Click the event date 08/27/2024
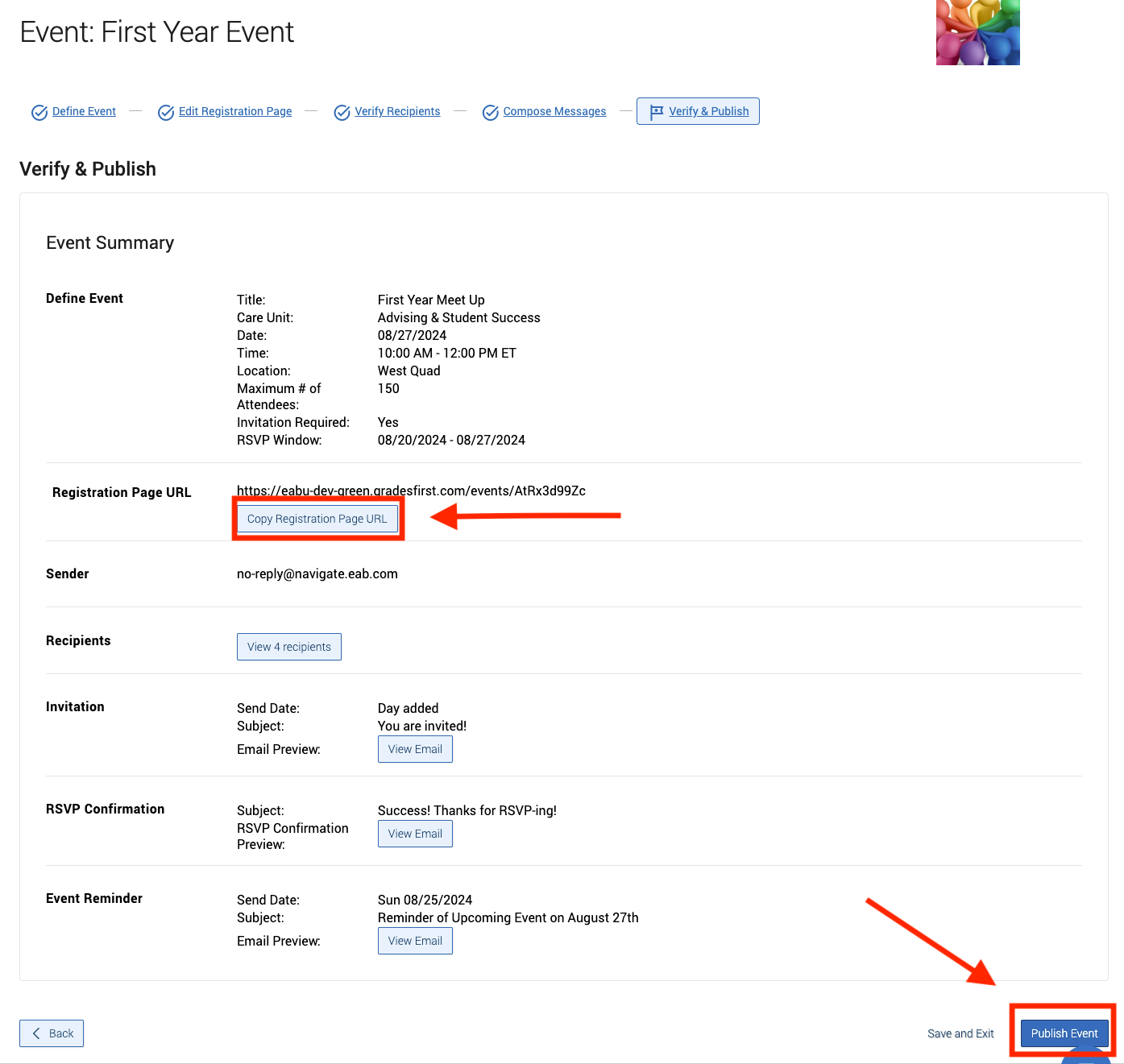Image resolution: width=1124 pixels, height=1064 pixels. tap(412, 335)
